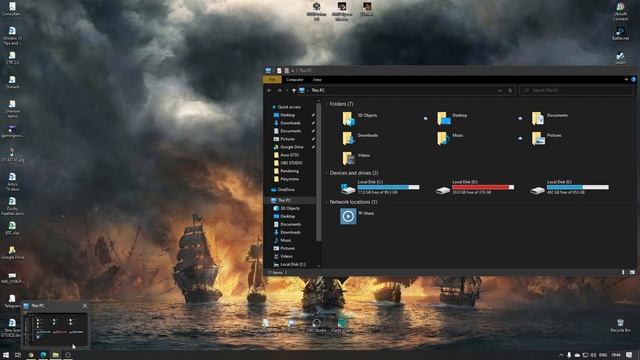The image size is (640, 360).
Task: Go back with the Back arrow
Action: click(269, 90)
